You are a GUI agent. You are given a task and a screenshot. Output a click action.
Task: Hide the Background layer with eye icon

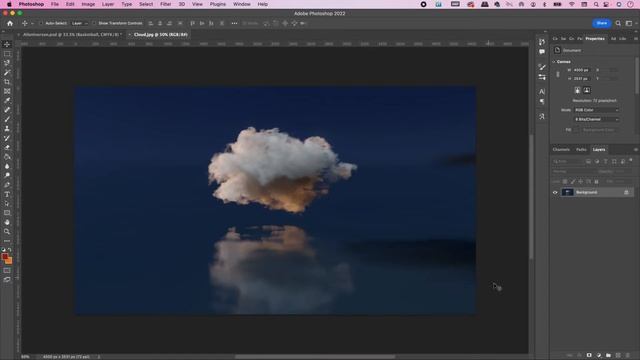pyautogui.click(x=555, y=192)
